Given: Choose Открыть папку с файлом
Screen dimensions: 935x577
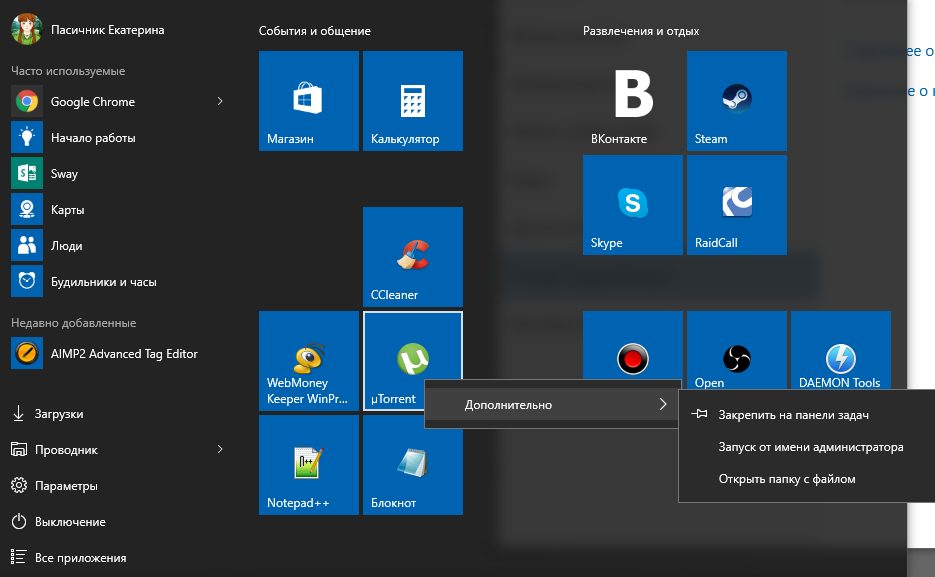Looking at the screenshot, I should [x=787, y=479].
